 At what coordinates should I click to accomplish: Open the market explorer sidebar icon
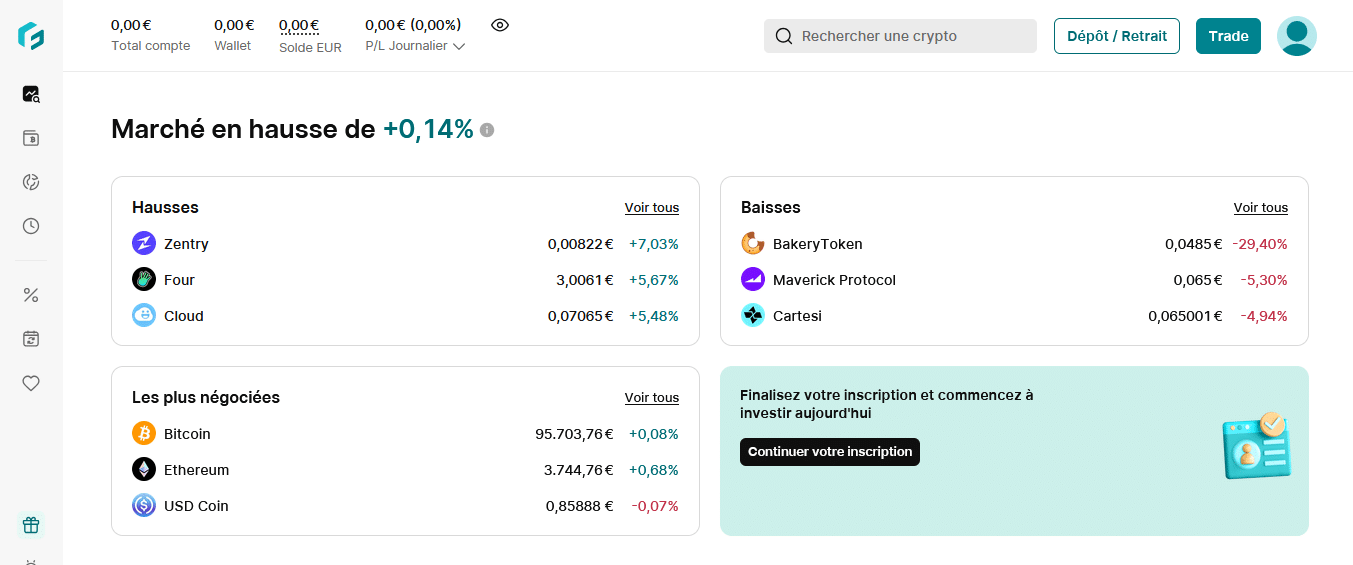[31, 94]
